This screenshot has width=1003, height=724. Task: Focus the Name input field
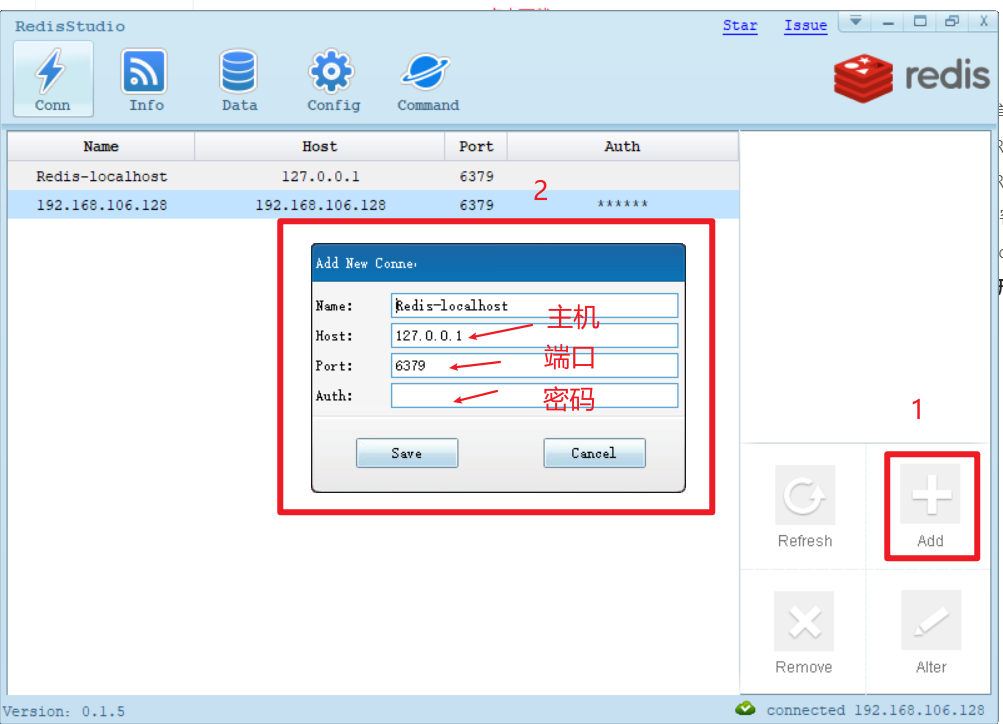tap(534, 306)
